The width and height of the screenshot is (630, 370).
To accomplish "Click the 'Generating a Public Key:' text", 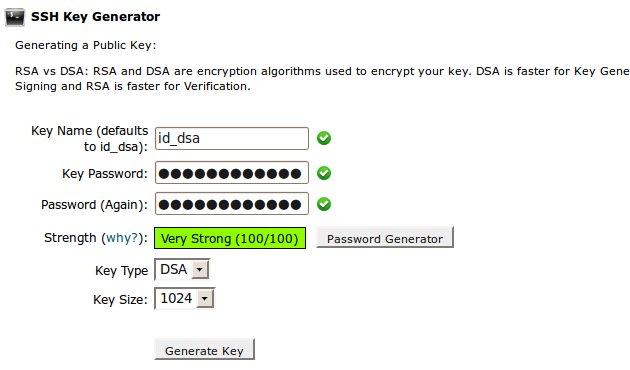I will 86,45.
